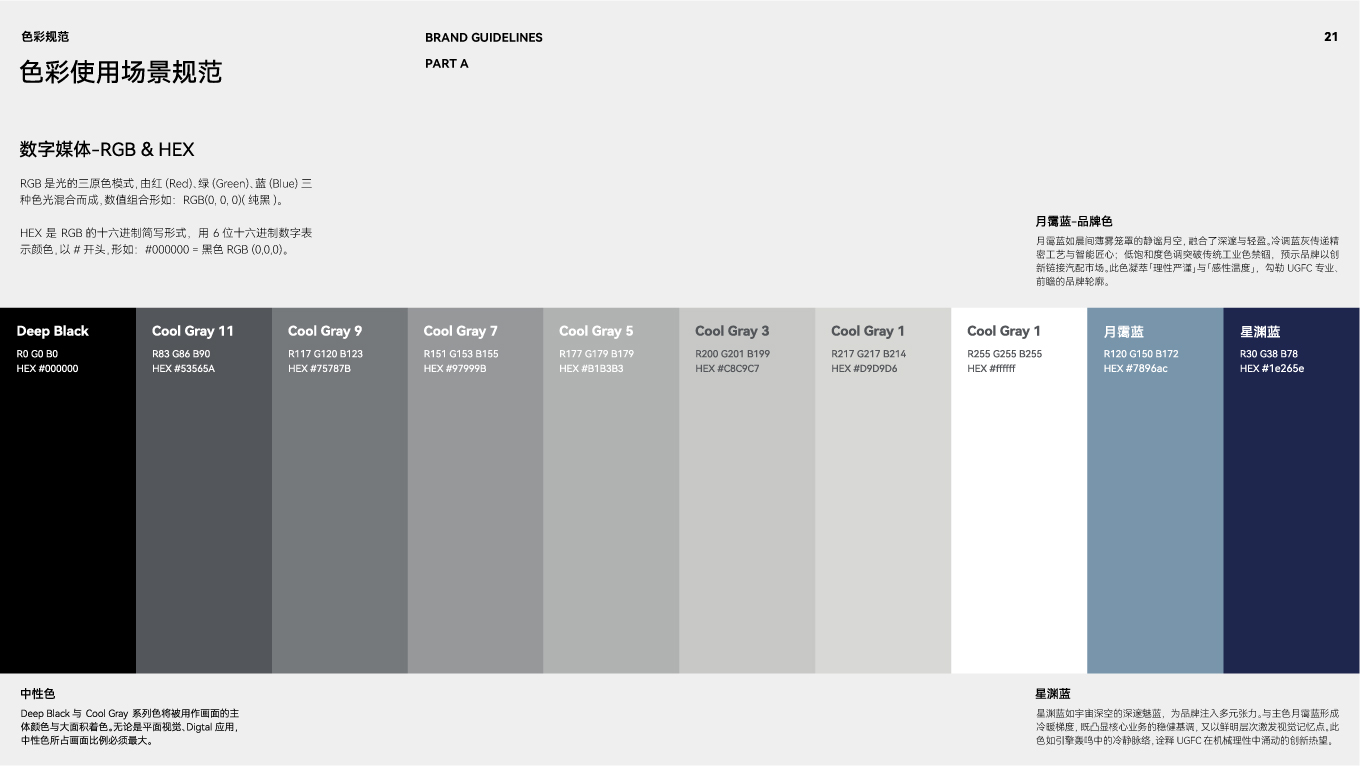
Task: Pick the white #ffffff color swatch
Action: tap(1019, 500)
